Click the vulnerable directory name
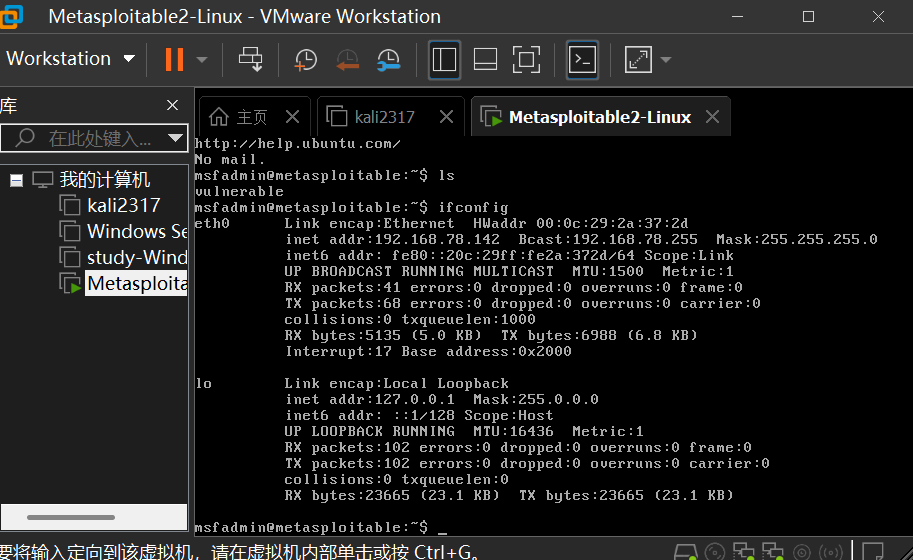The image size is (913, 560). 239,192
